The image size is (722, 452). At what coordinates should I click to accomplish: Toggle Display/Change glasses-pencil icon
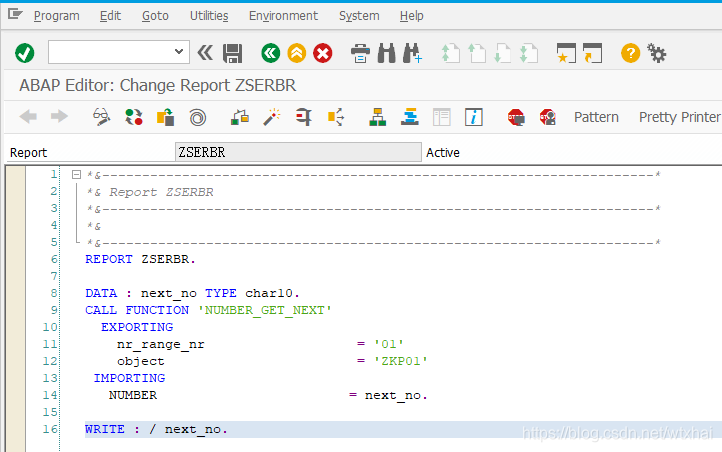click(x=101, y=117)
